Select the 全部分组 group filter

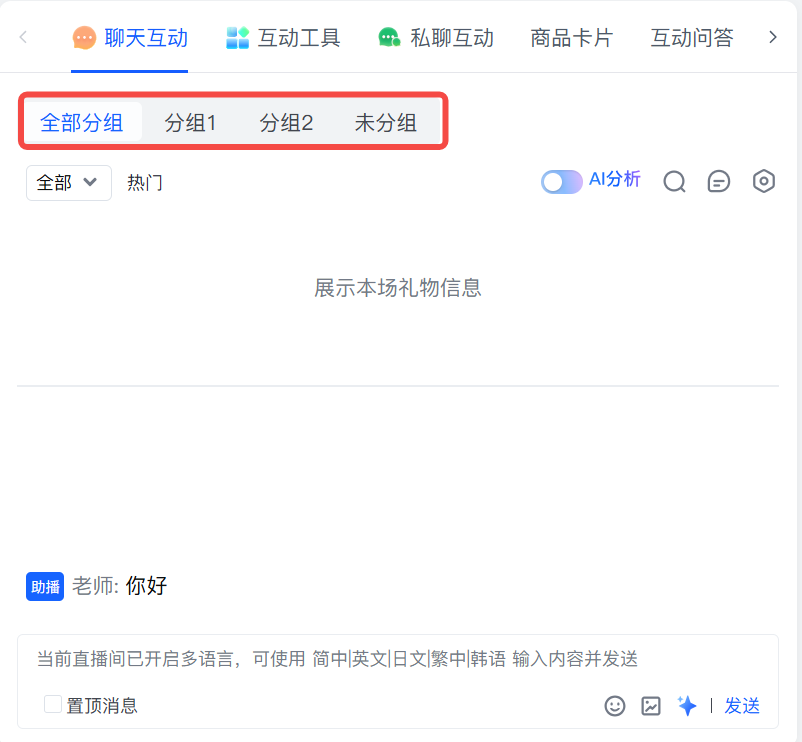coord(82,122)
